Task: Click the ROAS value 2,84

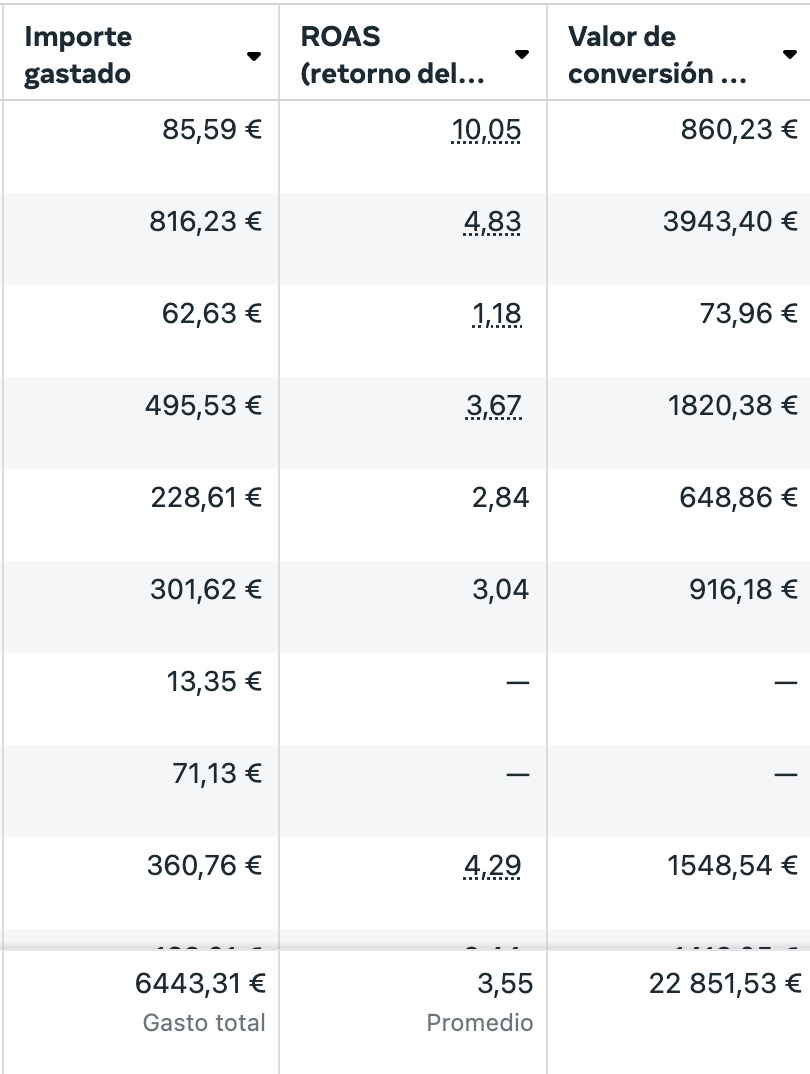Action: click(500, 497)
